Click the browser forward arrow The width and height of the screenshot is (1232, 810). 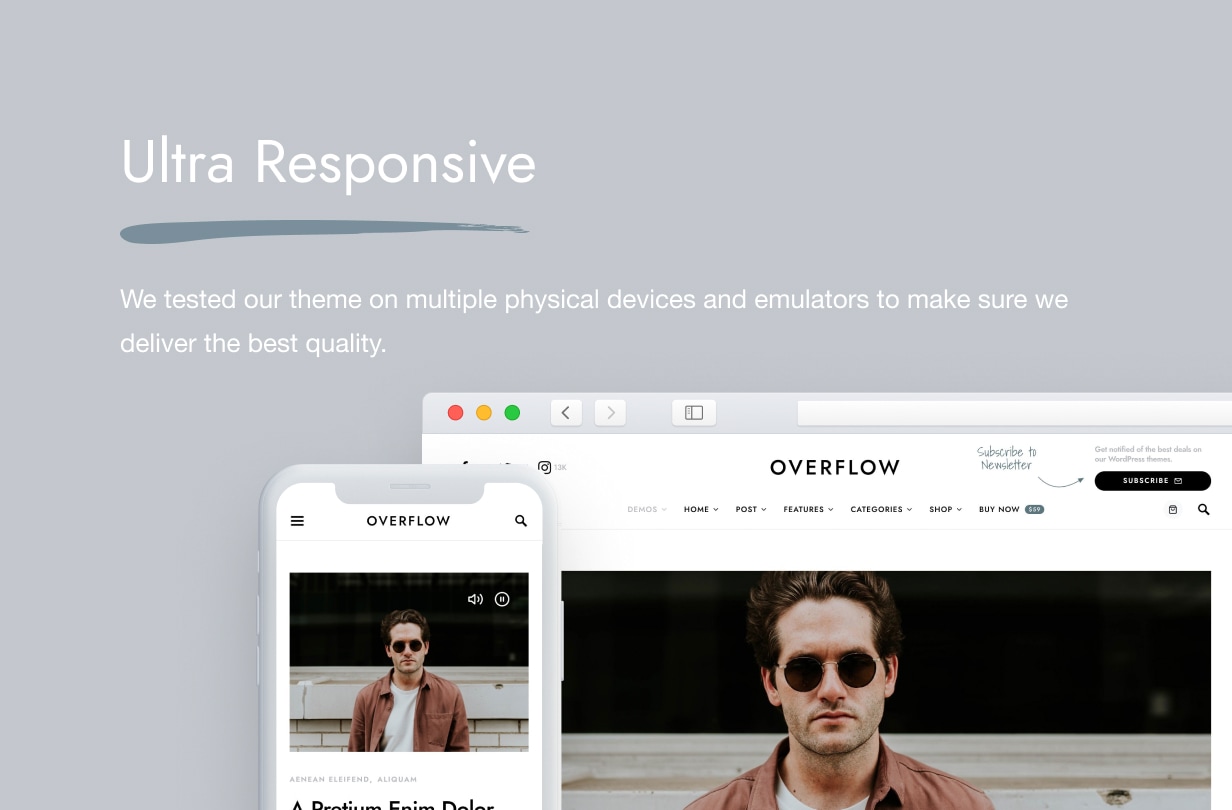610,412
